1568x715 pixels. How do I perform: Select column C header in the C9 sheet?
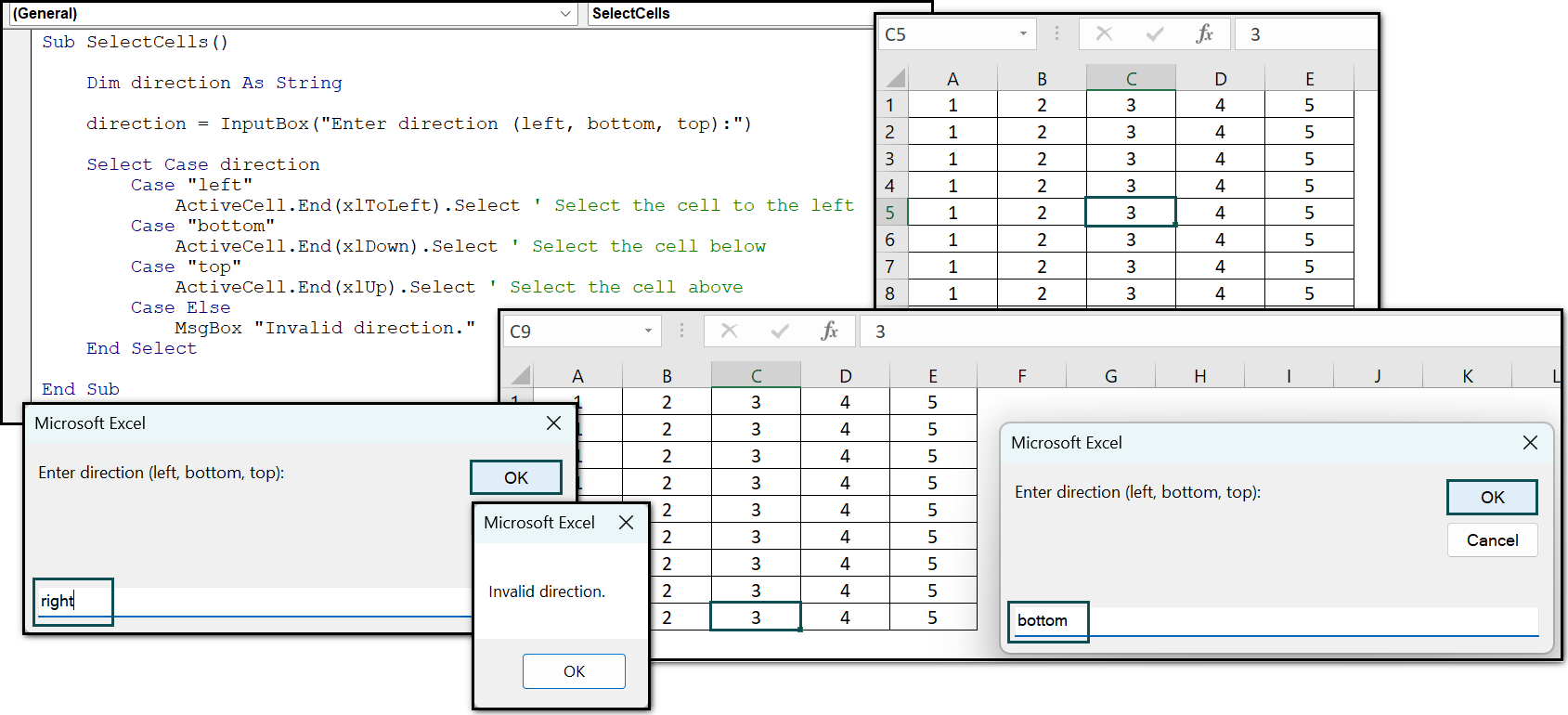pyautogui.click(x=756, y=376)
